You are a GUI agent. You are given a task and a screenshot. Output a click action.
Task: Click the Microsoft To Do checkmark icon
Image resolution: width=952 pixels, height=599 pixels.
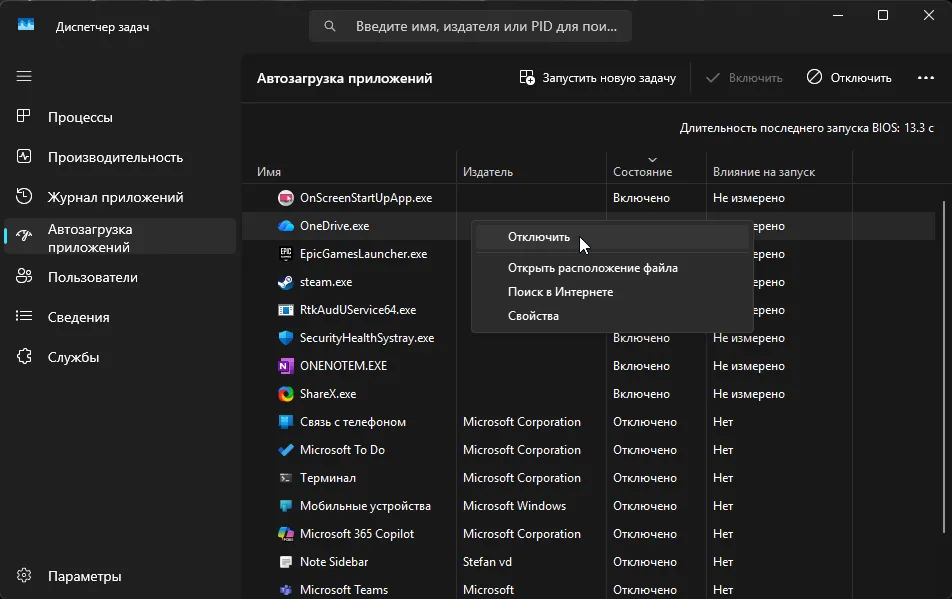tap(285, 450)
